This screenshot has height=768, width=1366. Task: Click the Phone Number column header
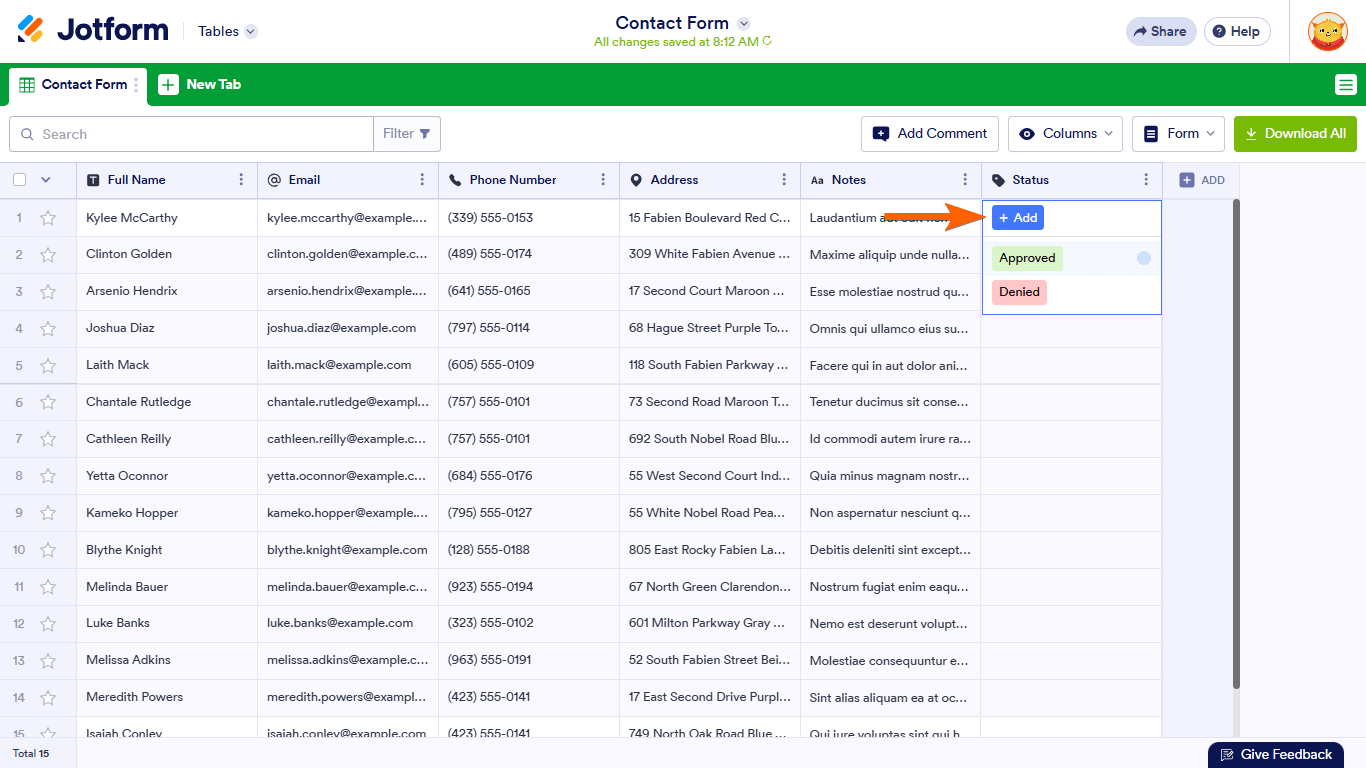tap(529, 180)
